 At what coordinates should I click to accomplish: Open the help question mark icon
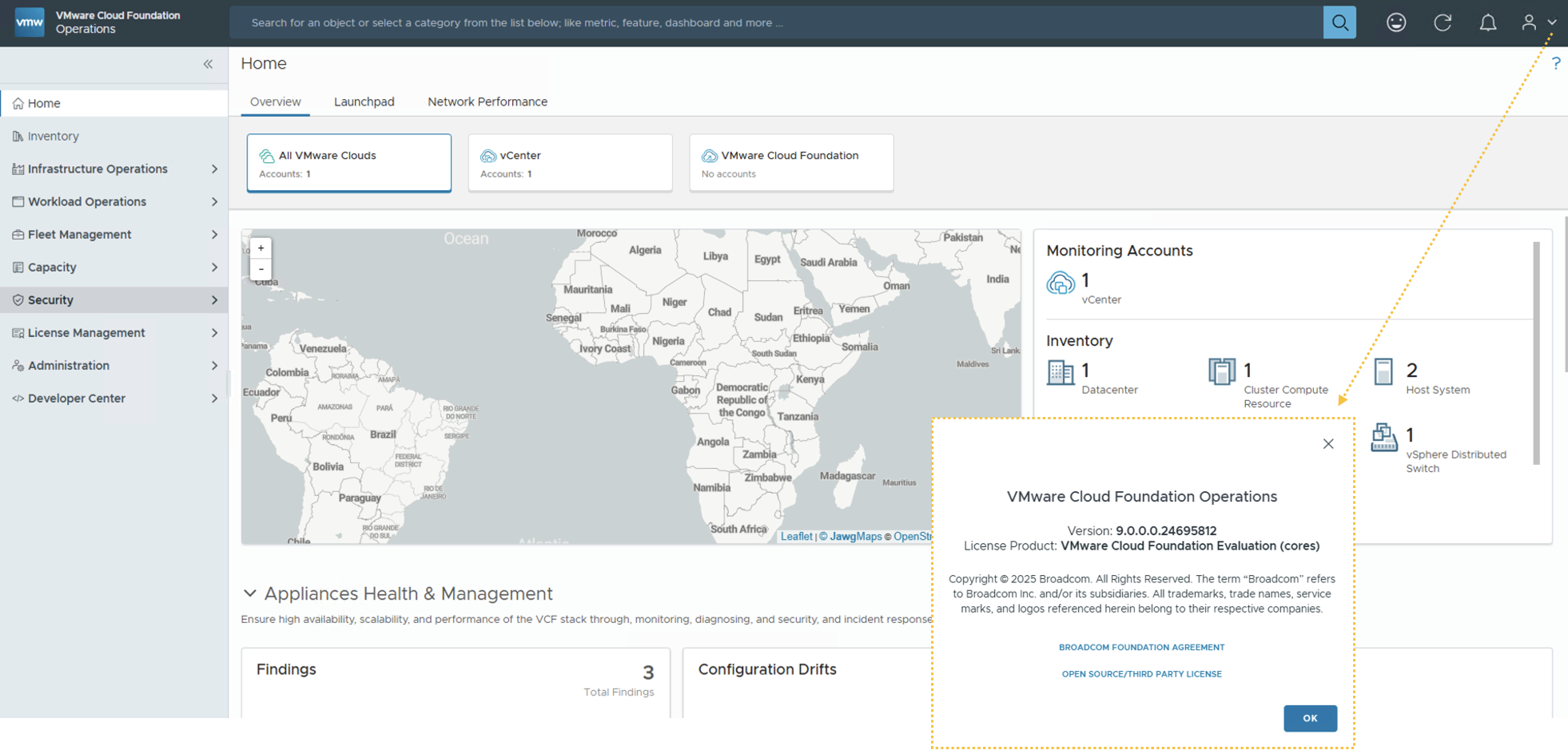(x=1555, y=64)
